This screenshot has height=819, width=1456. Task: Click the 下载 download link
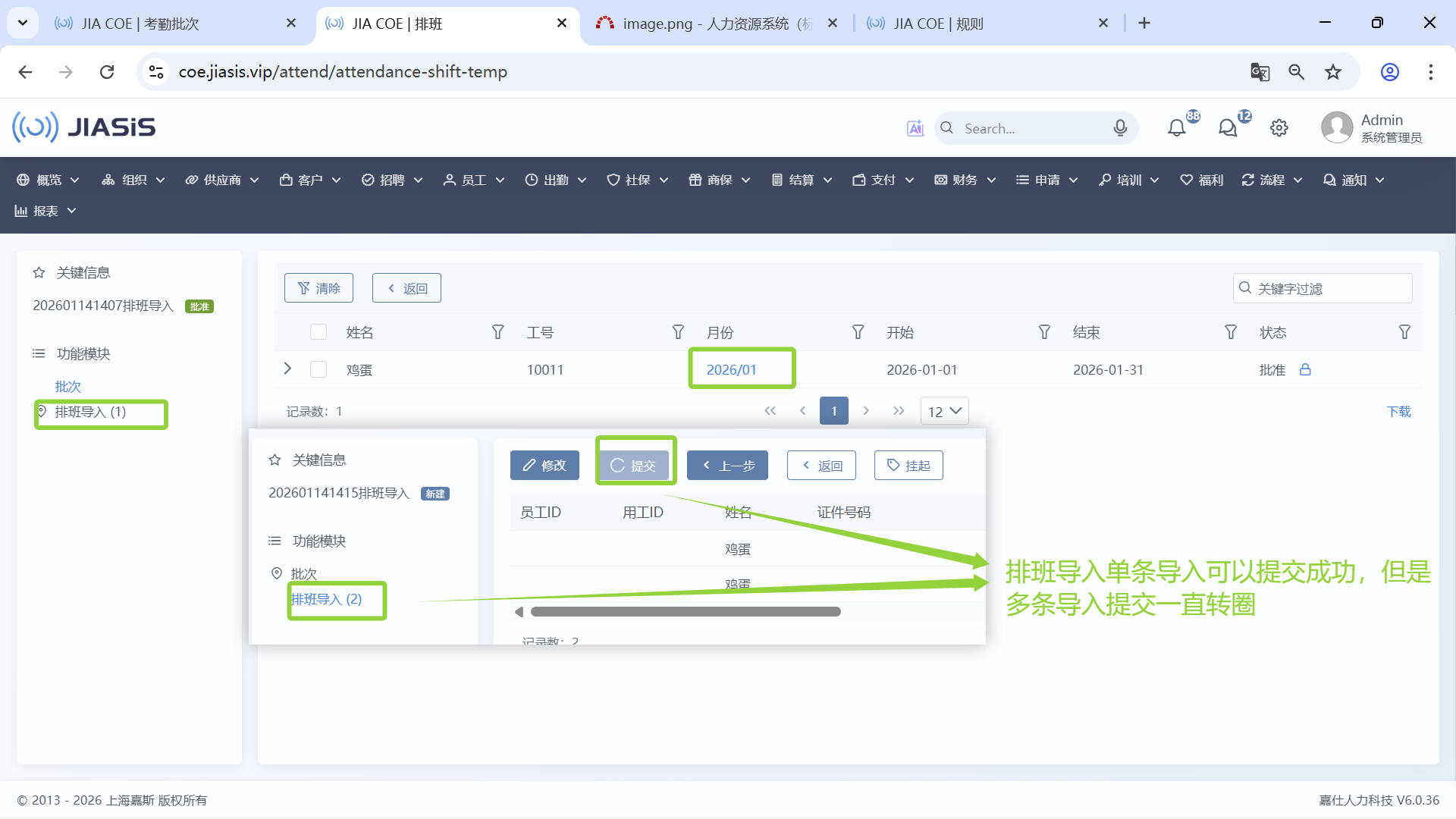(1398, 411)
